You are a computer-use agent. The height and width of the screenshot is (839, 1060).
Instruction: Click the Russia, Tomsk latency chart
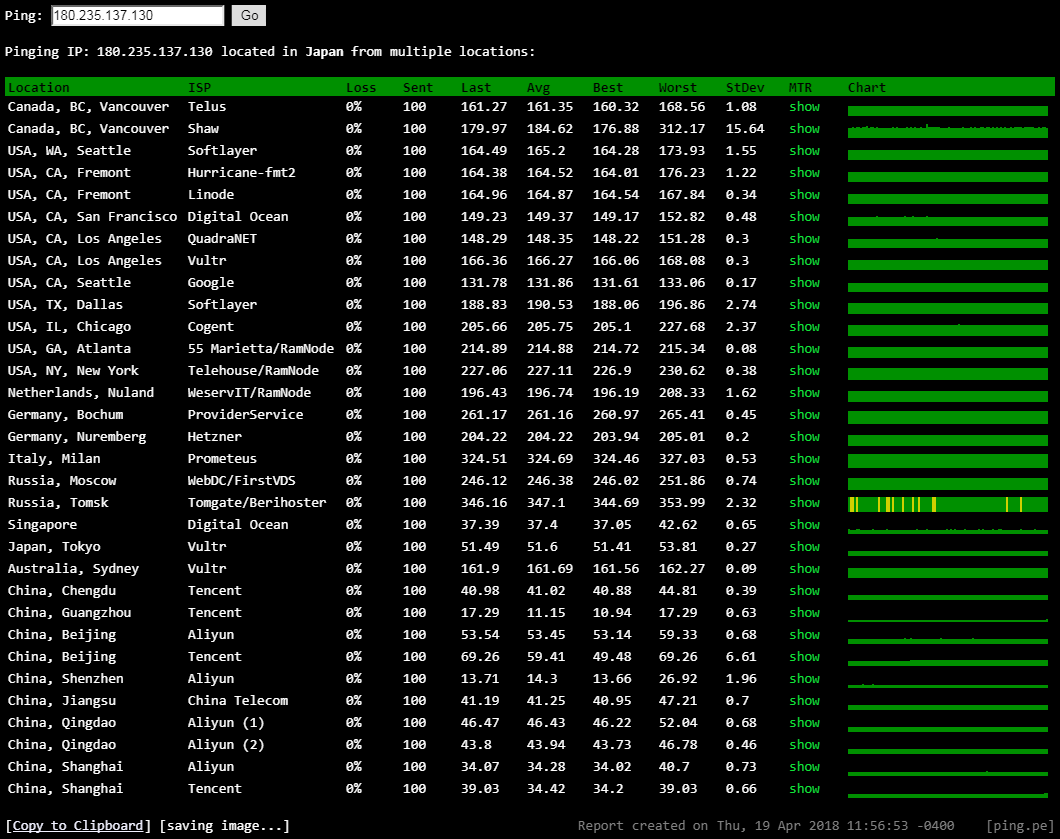pyautogui.click(x=947, y=504)
